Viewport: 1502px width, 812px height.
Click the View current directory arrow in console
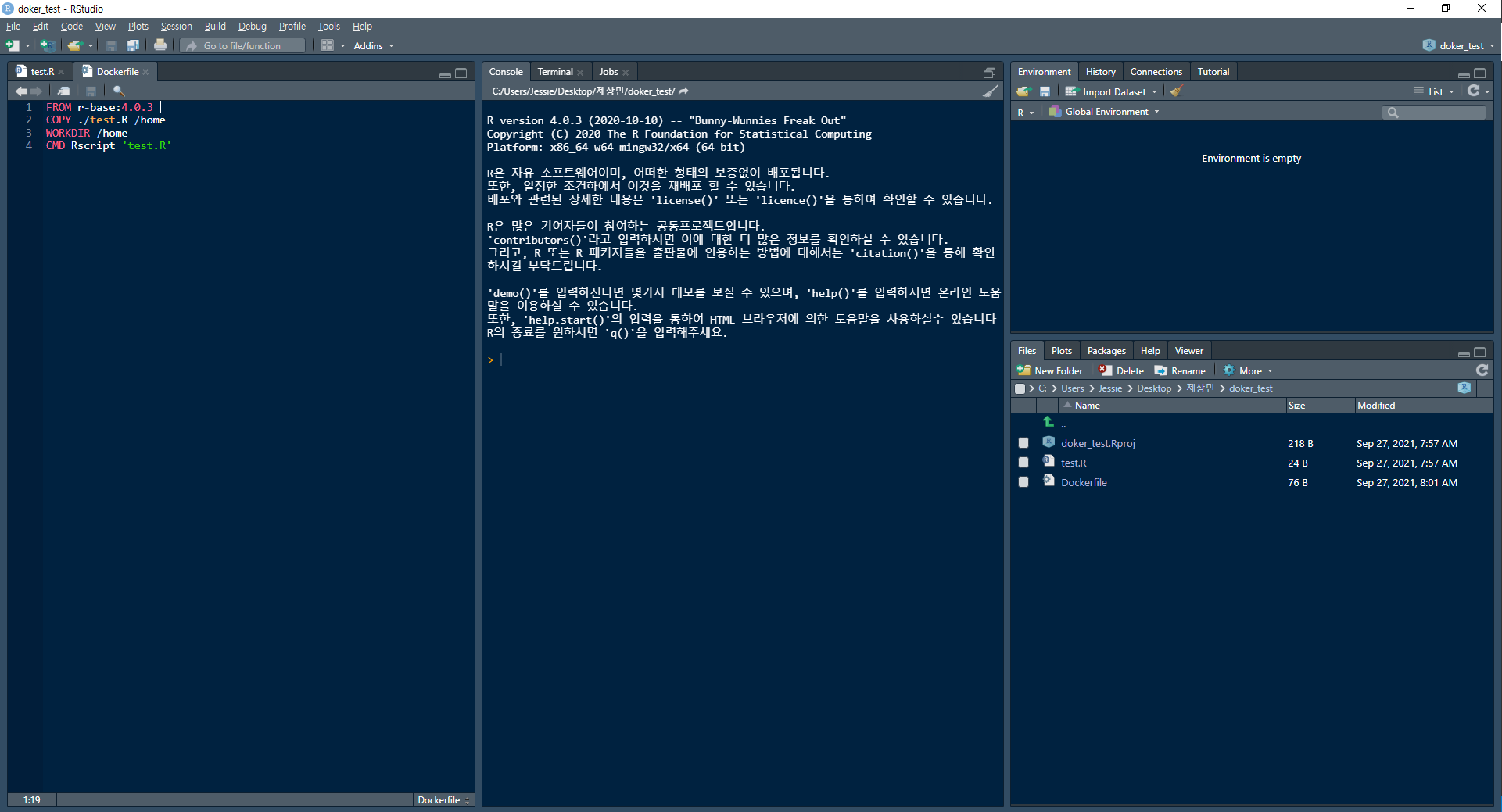(683, 91)
